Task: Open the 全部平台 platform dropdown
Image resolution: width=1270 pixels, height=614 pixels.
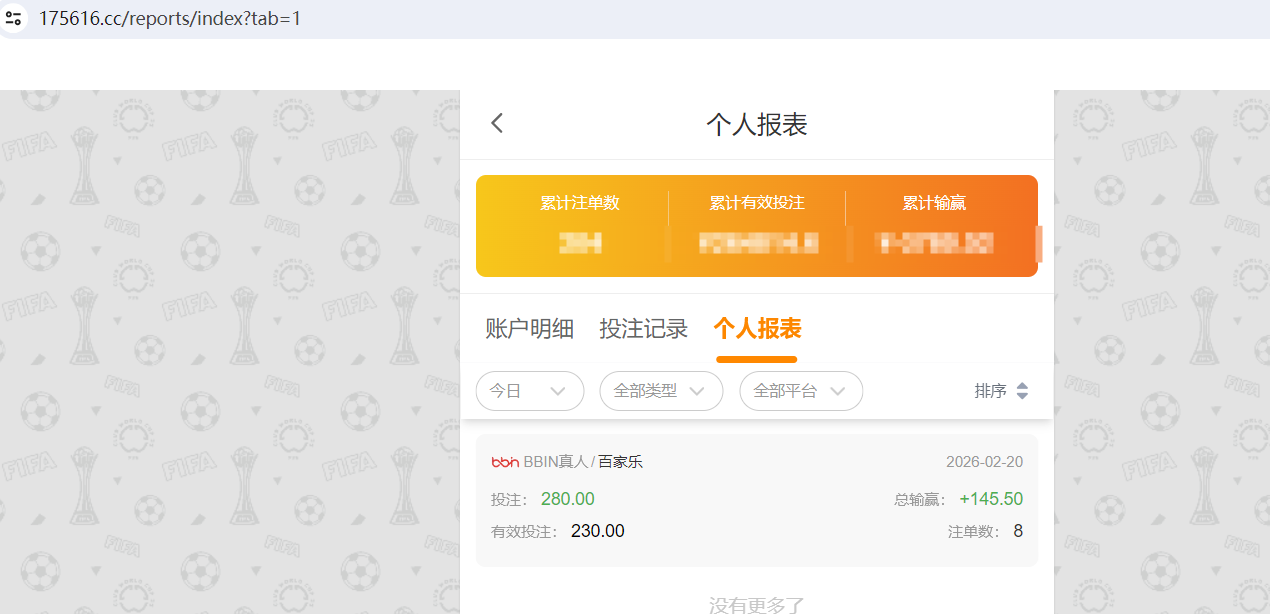Action: [800, 391]
